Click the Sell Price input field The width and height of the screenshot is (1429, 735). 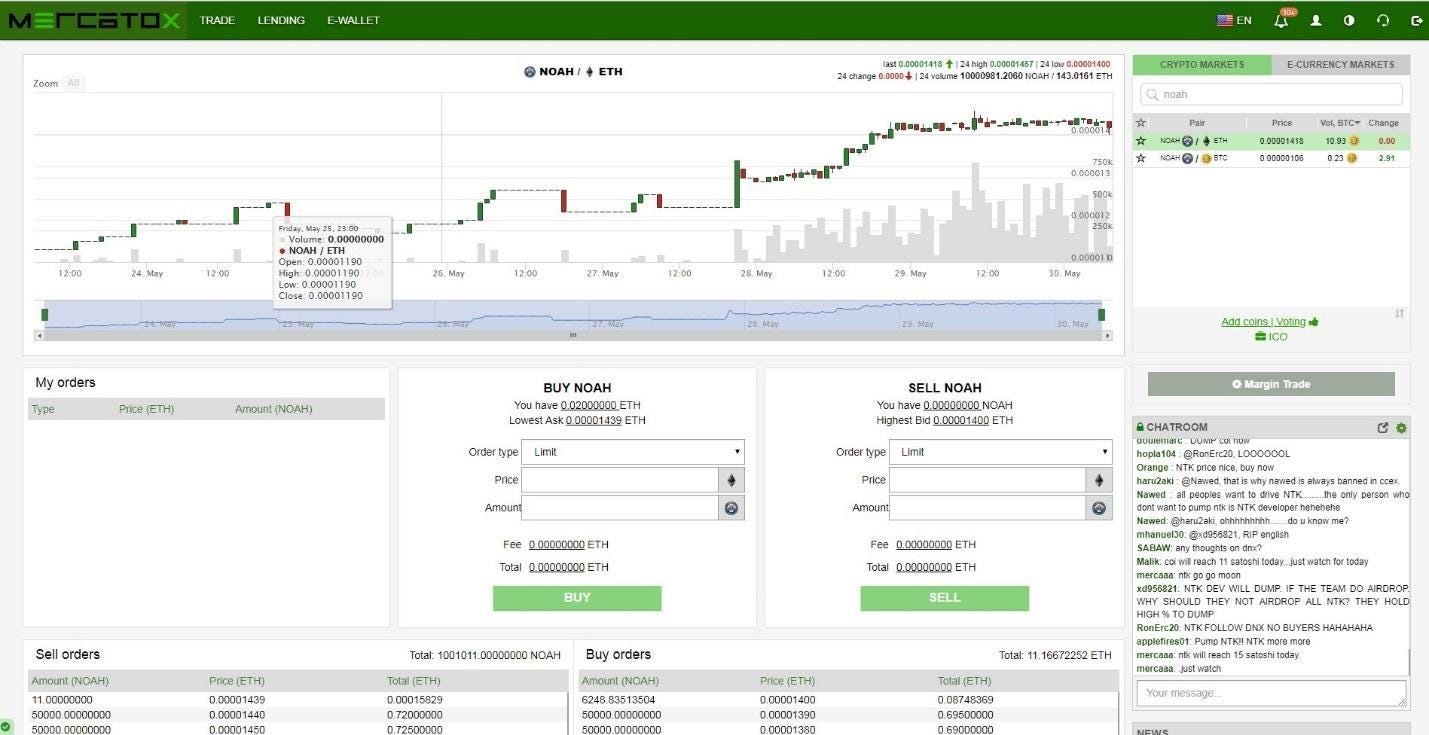[987, 480]
